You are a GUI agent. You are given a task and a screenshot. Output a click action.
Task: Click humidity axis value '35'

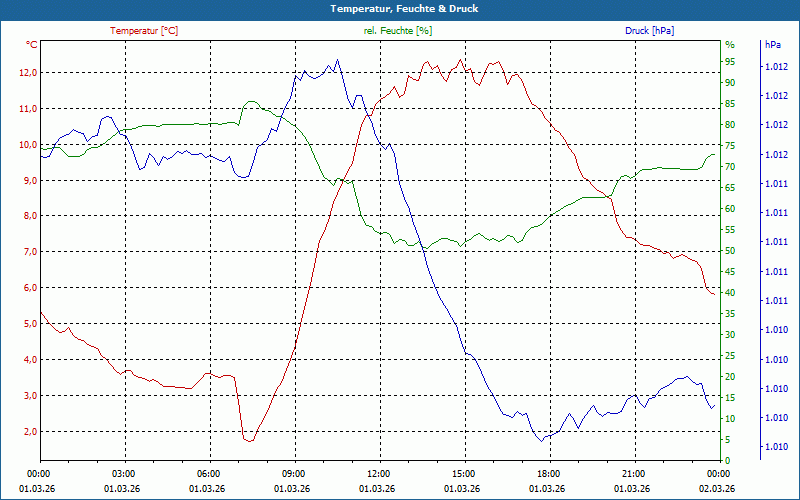point(730,314)
